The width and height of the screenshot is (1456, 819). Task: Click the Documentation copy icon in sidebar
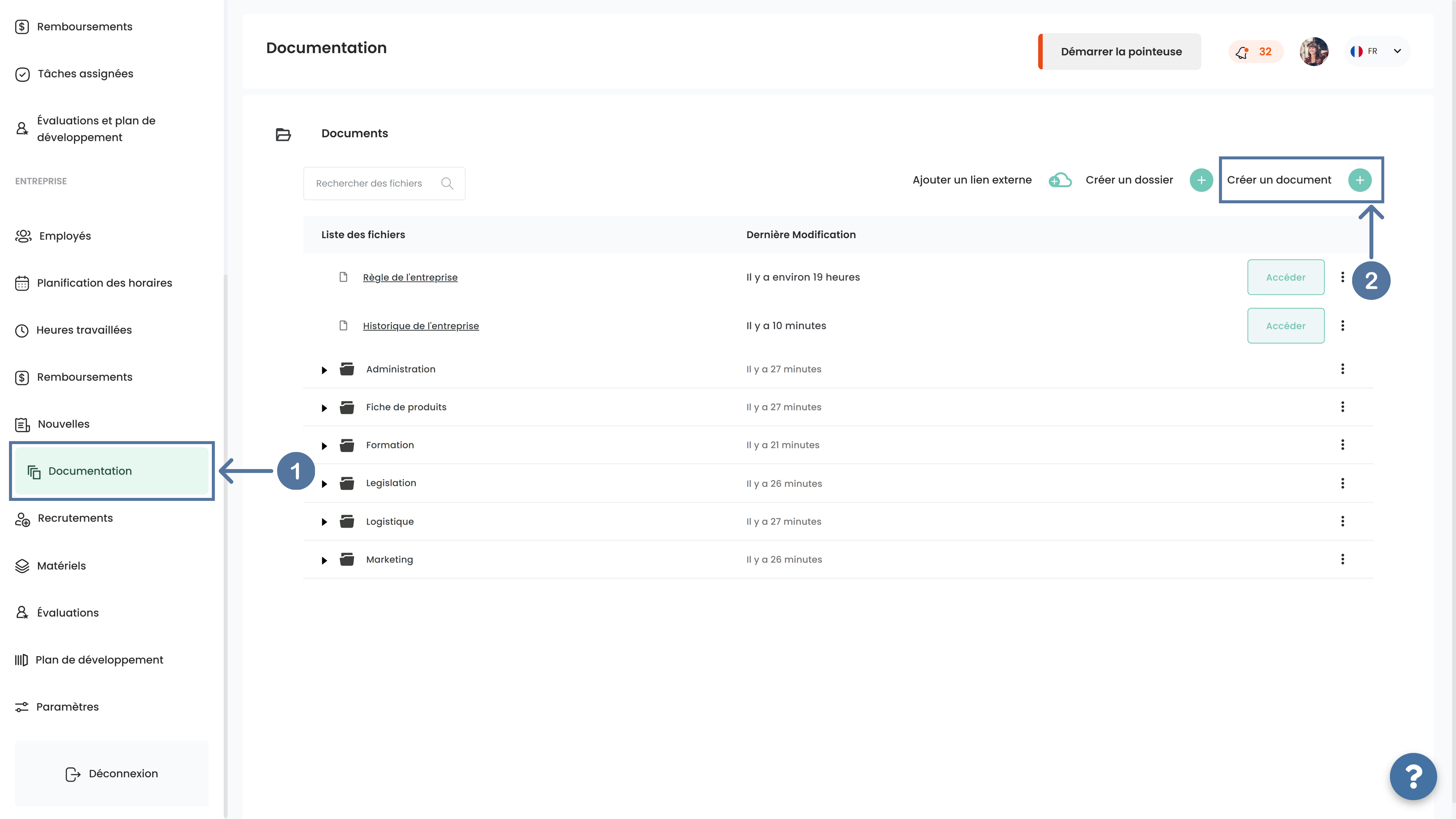34,472
